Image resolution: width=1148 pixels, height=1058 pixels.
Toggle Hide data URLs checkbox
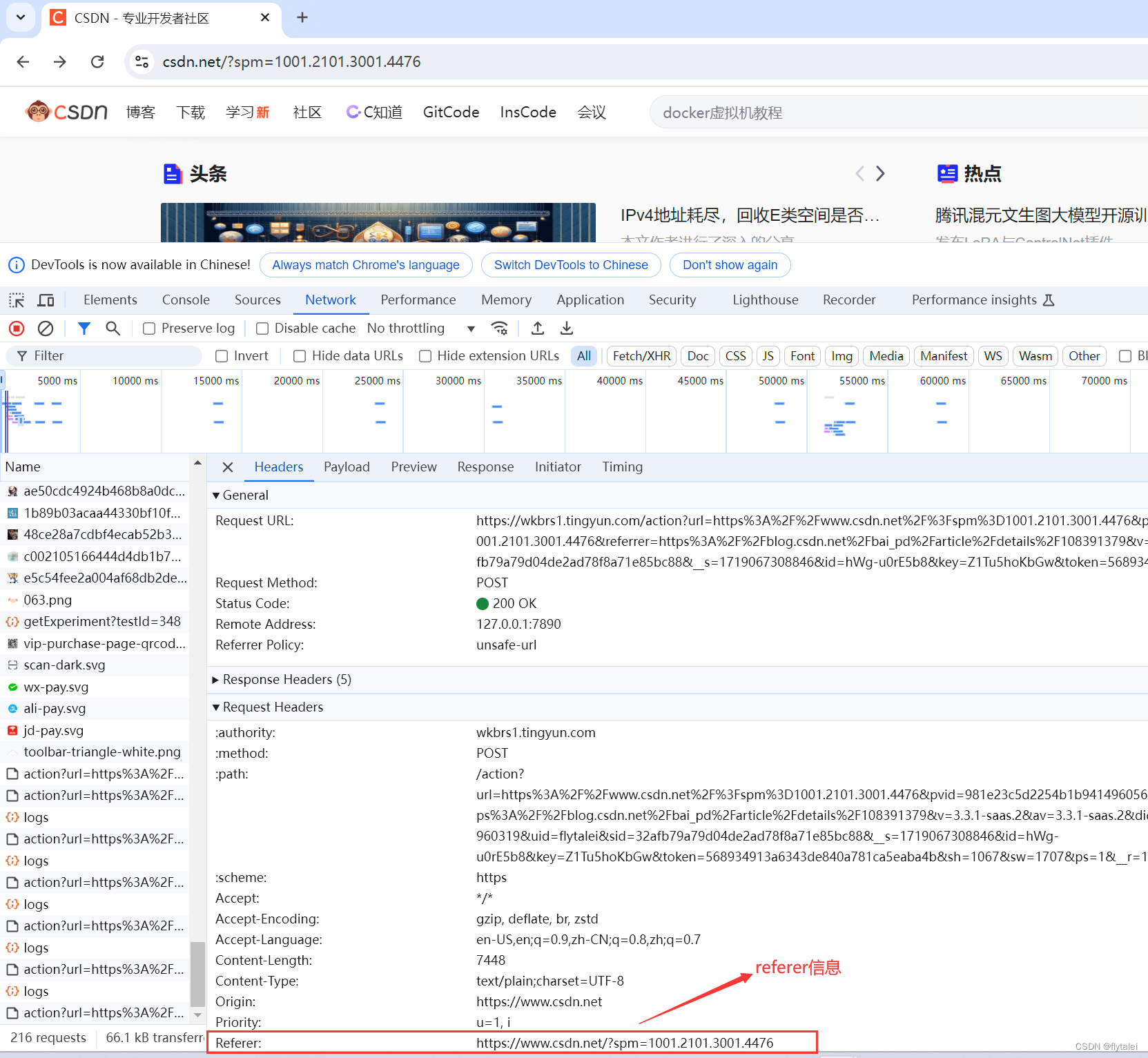coord(300,356)
